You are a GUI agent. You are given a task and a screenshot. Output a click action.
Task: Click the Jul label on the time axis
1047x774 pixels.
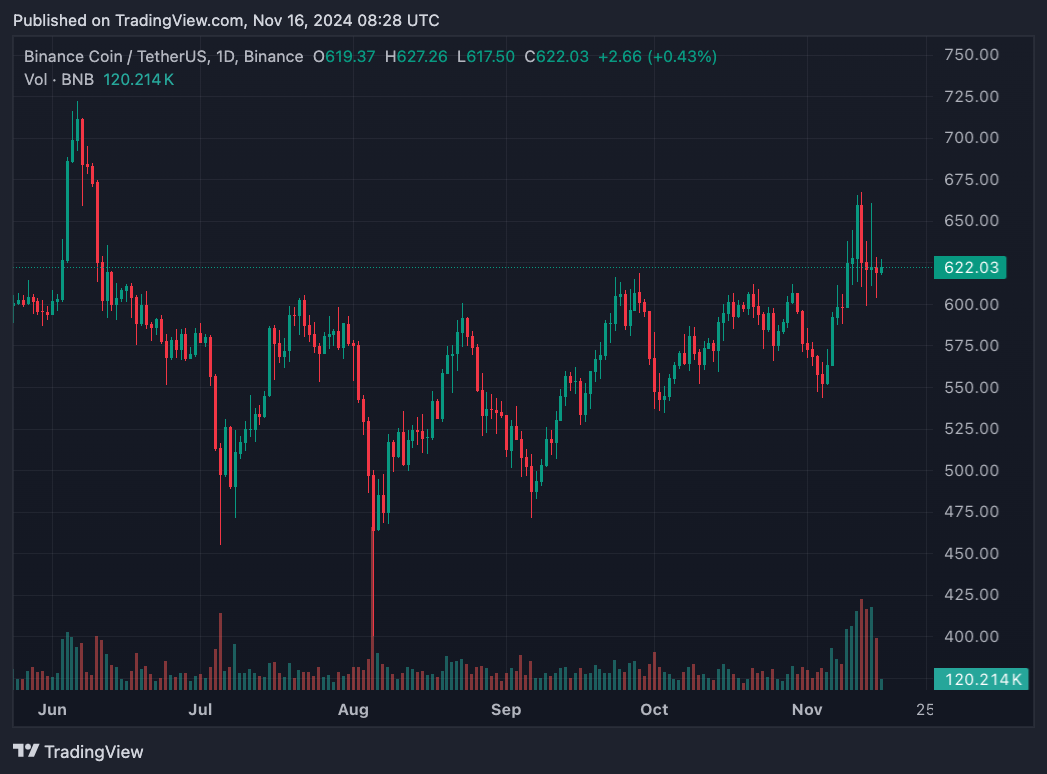[200, 710]
